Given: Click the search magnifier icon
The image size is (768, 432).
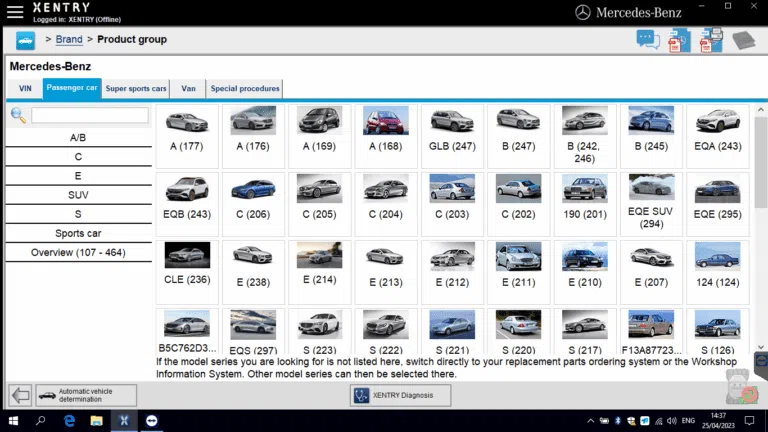Looking at the screenshot, I should point(18,116).
